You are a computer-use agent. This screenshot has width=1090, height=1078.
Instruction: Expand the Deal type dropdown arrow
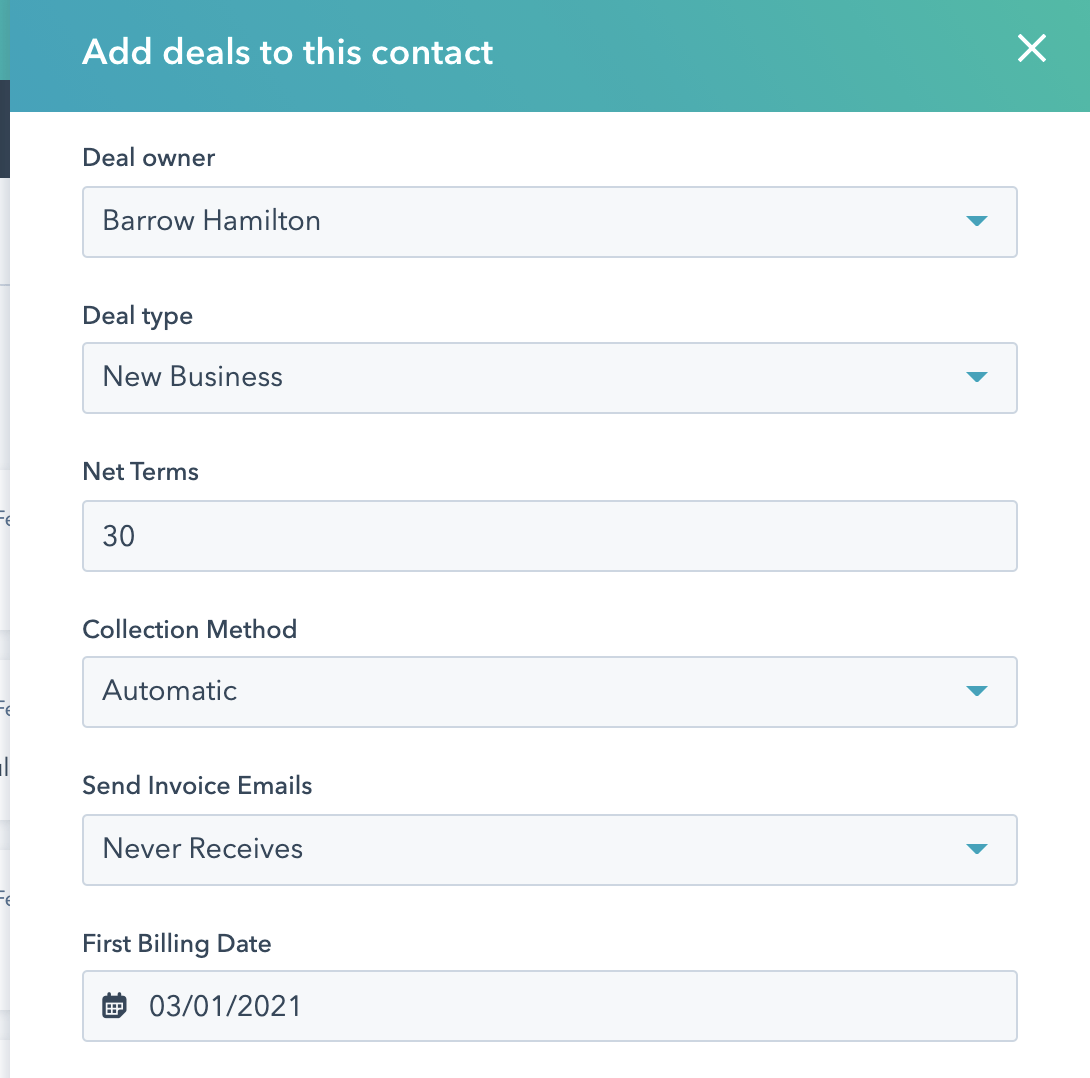point(977,377)
